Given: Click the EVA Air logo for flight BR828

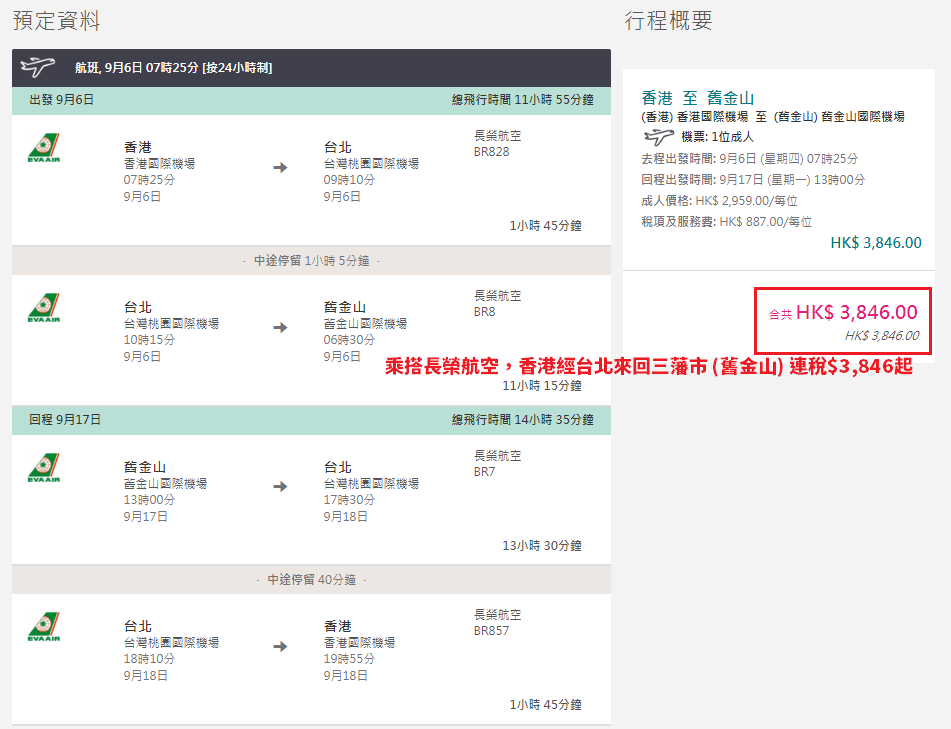Looking at the screenshot, I should point(44,147).
